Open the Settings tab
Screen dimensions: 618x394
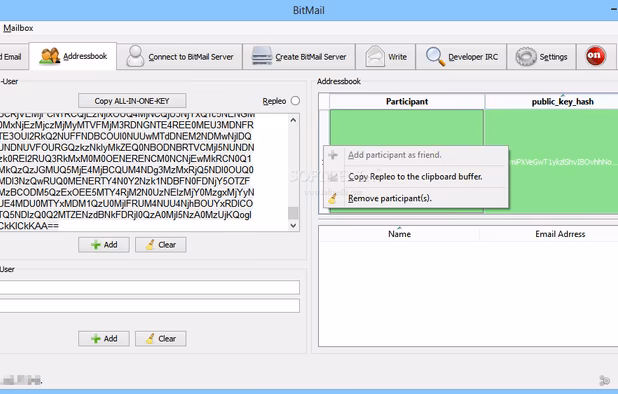click(541, 57)
